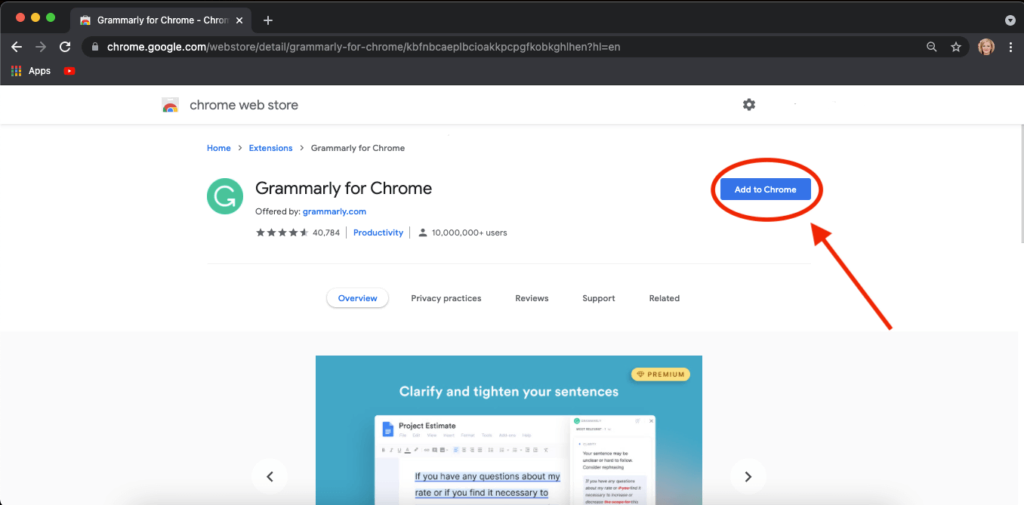The height and width of the screenshot is (505, 1024).
Task: Click the chrome web store title text
Action: point(244,105)
